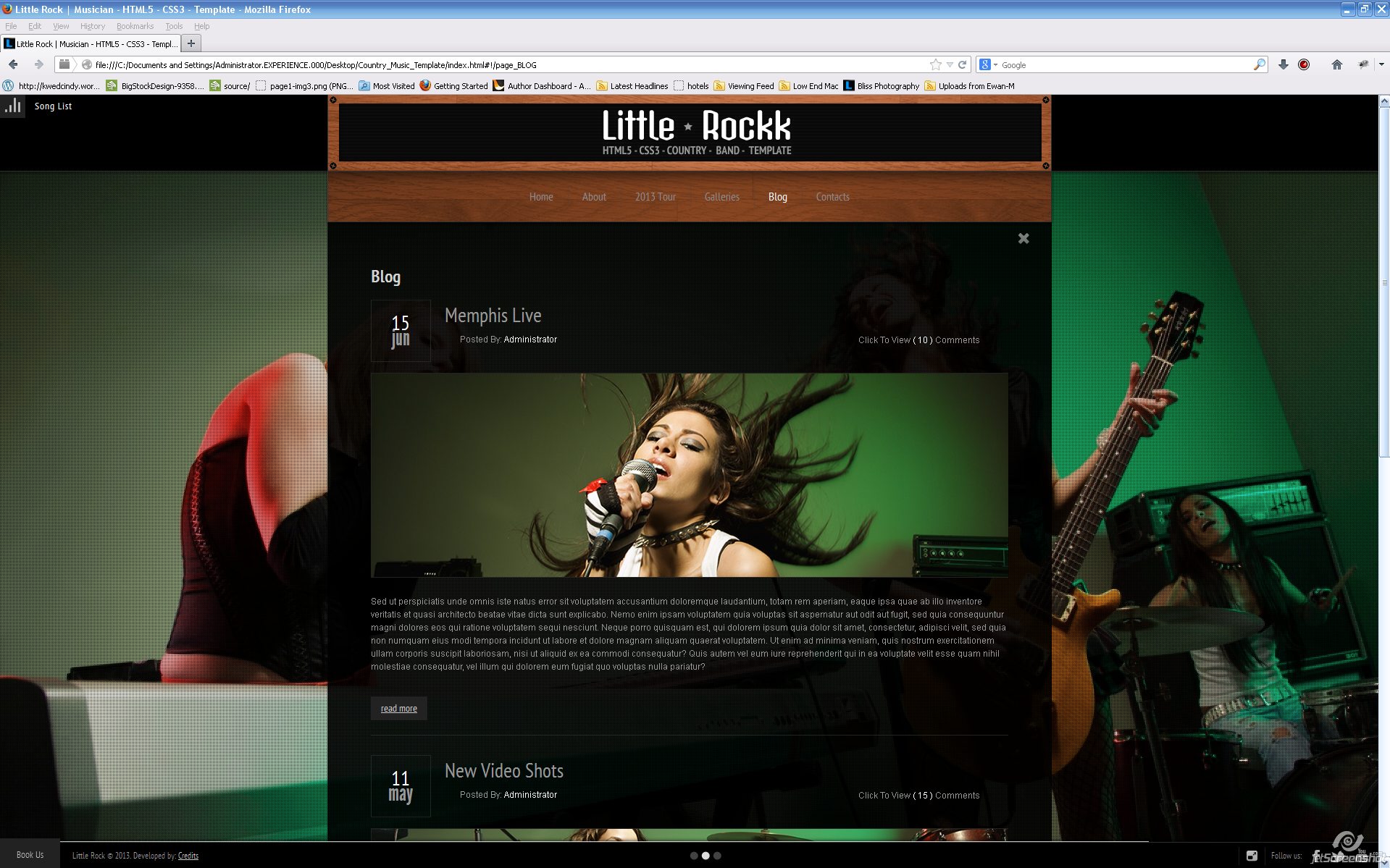Click the grey fly add-on toolbar icon
The image size is (1390, 868).
pyautogui.click(x=1363, y=64)
